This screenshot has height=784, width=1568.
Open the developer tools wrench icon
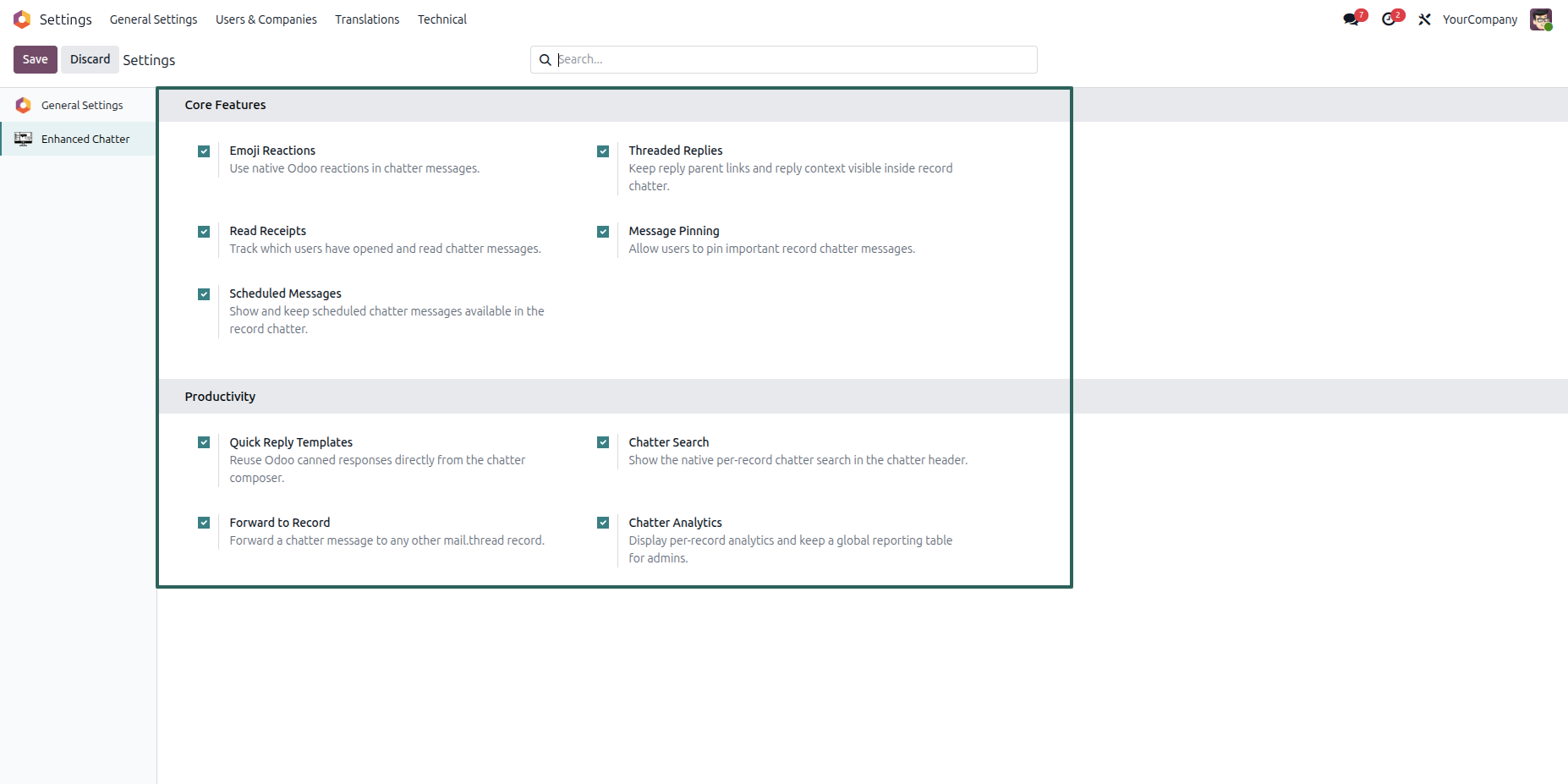coord(1425,19)
